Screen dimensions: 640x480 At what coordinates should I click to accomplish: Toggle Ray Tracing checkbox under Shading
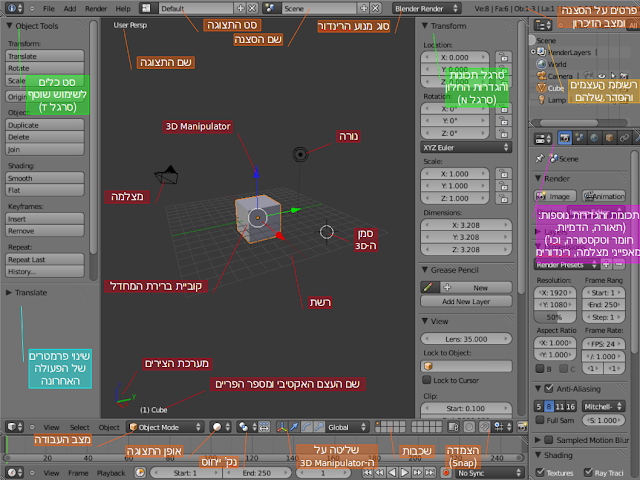point(588,472)
